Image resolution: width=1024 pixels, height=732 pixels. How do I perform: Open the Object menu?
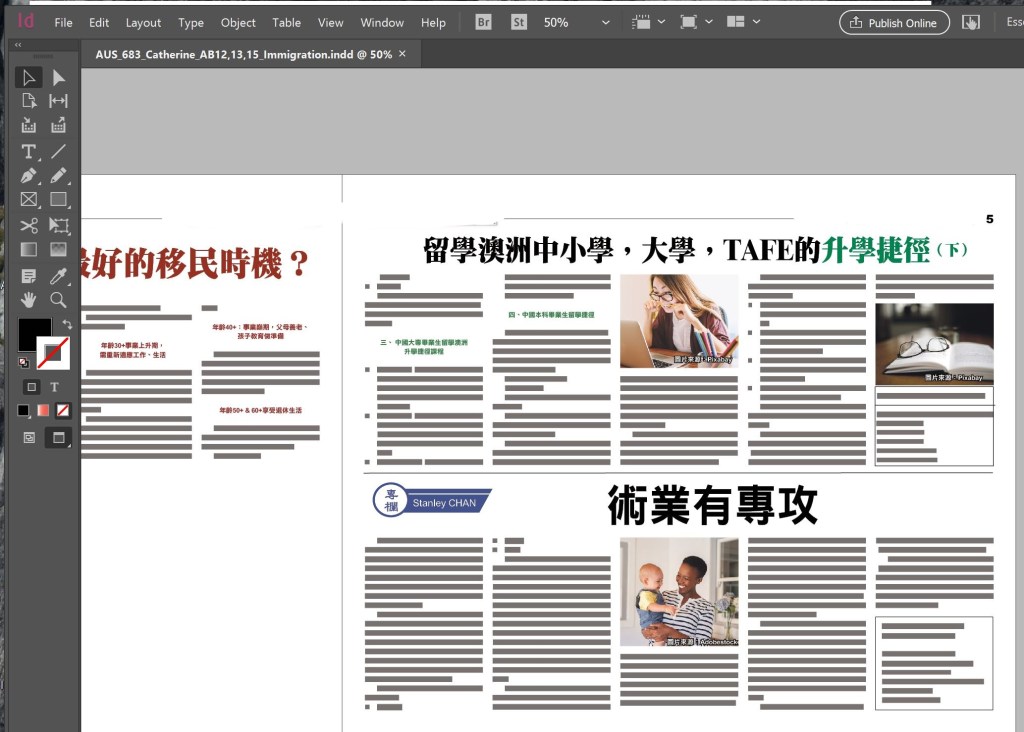pos(238,22)
